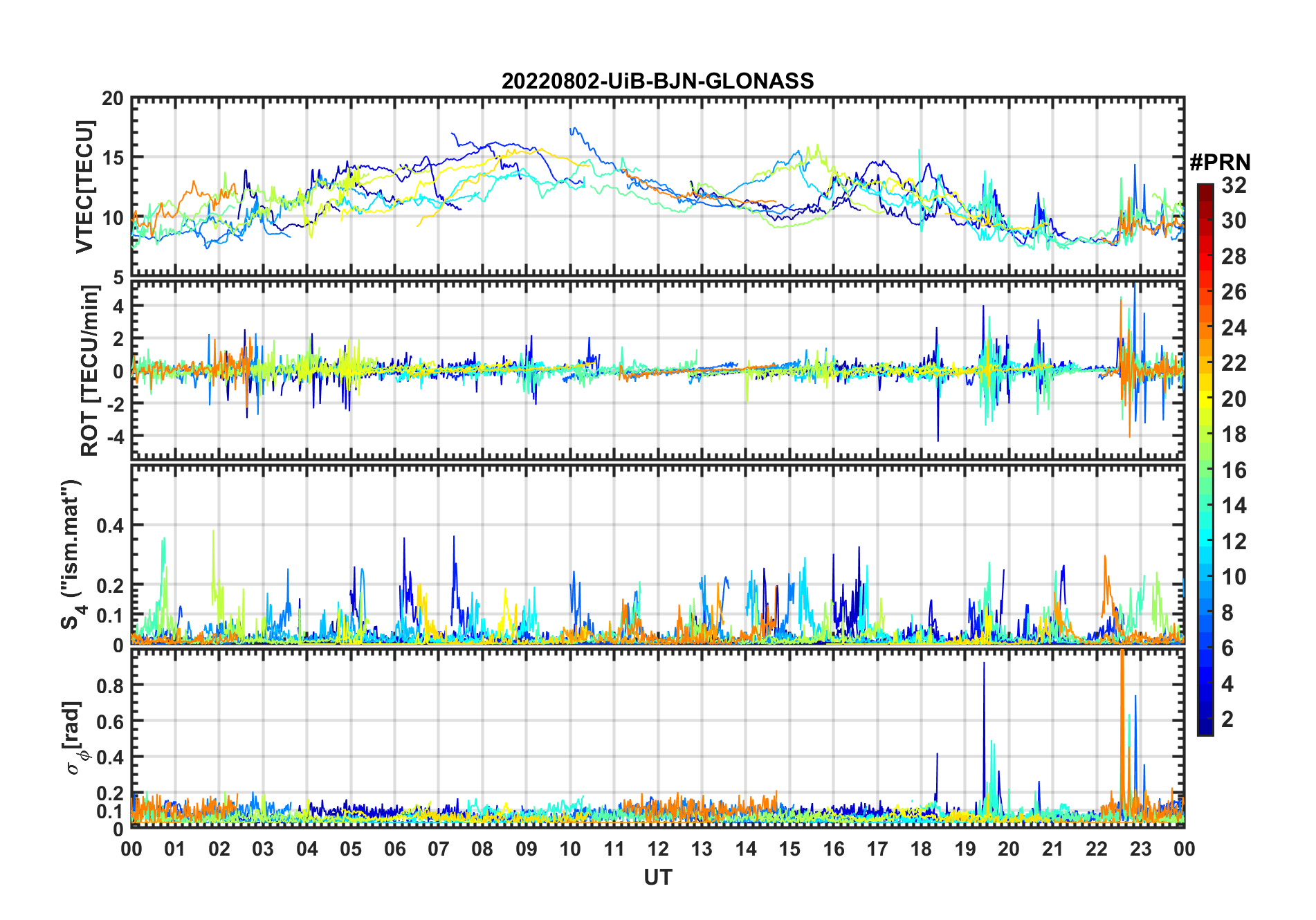Click hour tick "13" on the UT axis

(x=702, y=849)
